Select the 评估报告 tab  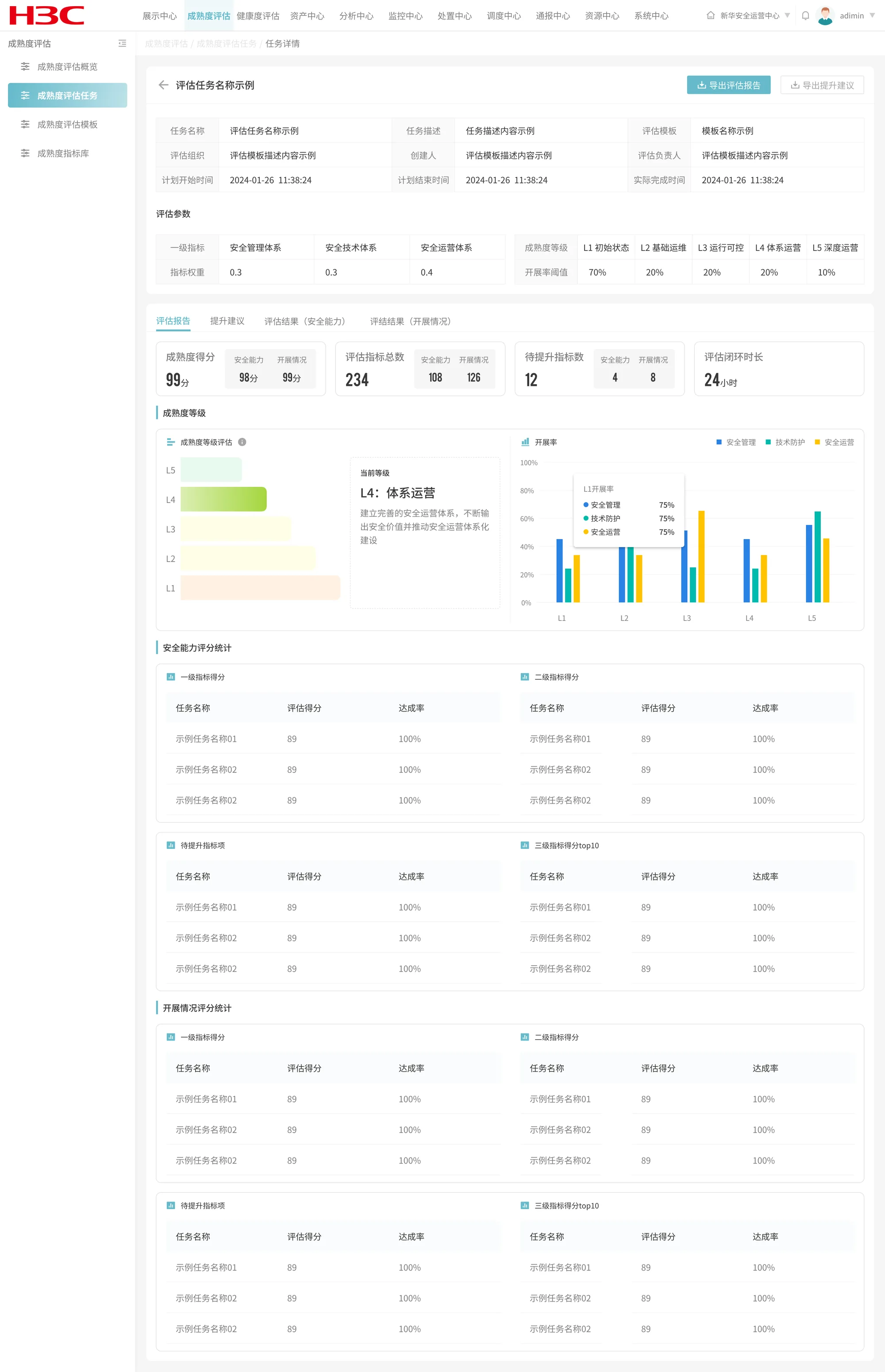tap(173, 321)
